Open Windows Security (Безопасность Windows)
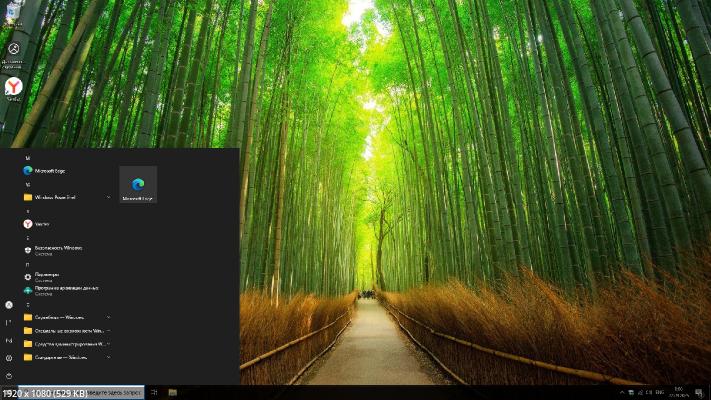The width and height of the screenshot is (711, 400). (x=58, y=249)
